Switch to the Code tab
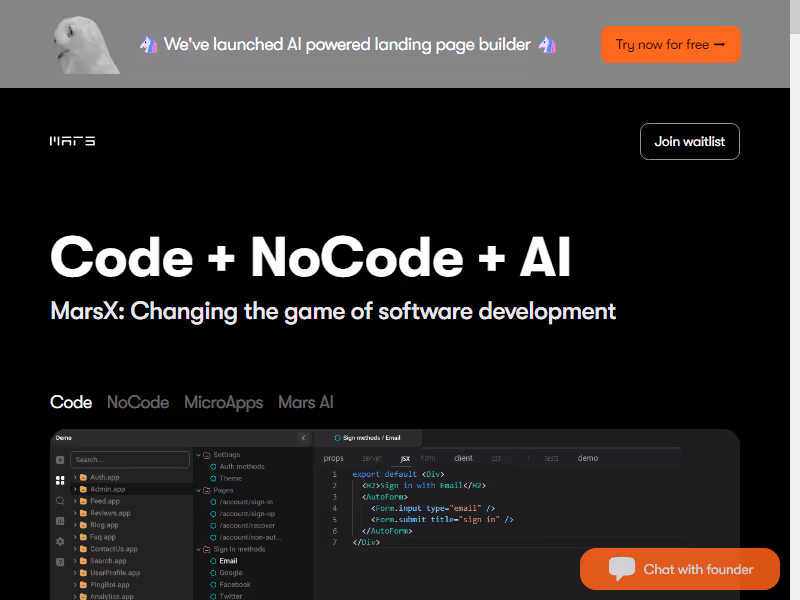This screenshot has height=600, width=800. 71,403
